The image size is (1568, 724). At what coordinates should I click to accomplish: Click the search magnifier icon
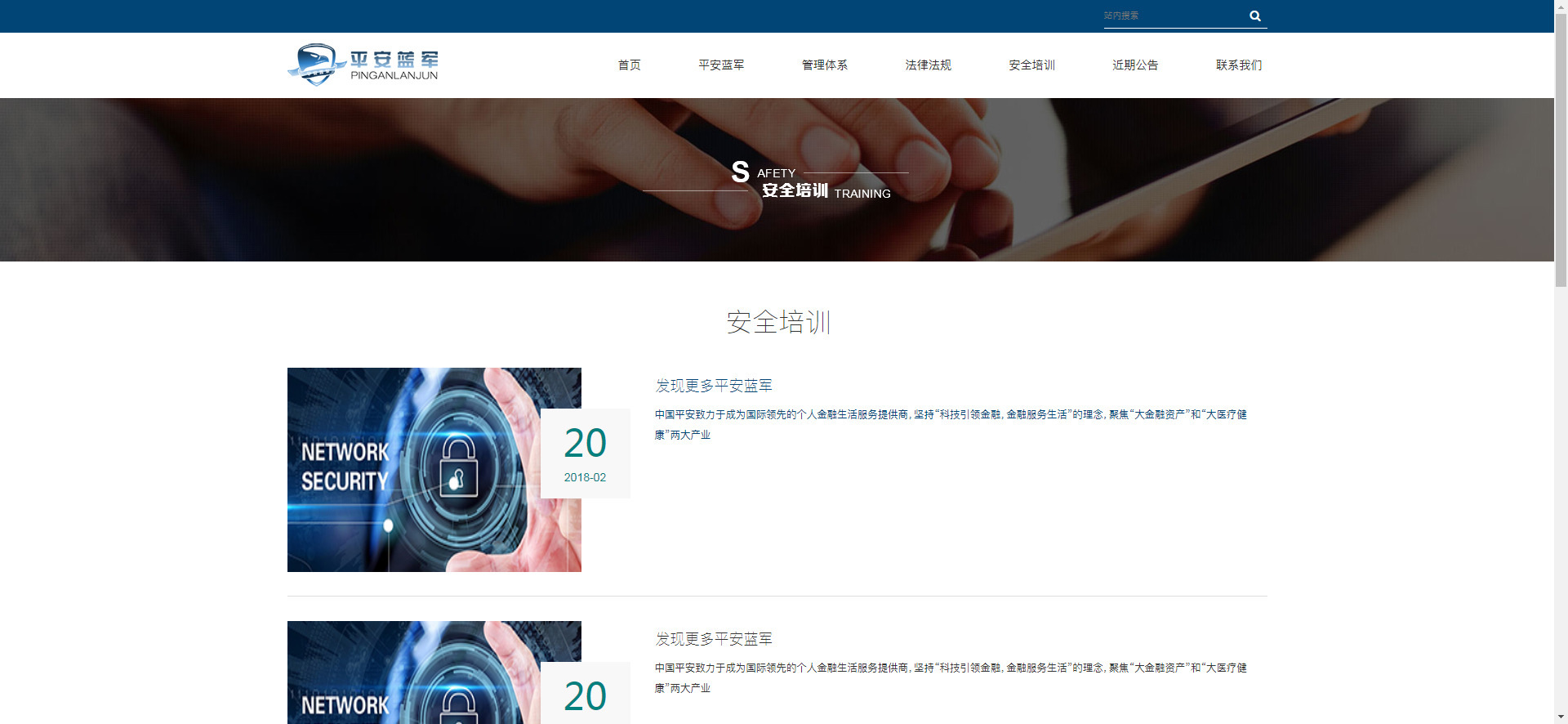coord(1255,16)
